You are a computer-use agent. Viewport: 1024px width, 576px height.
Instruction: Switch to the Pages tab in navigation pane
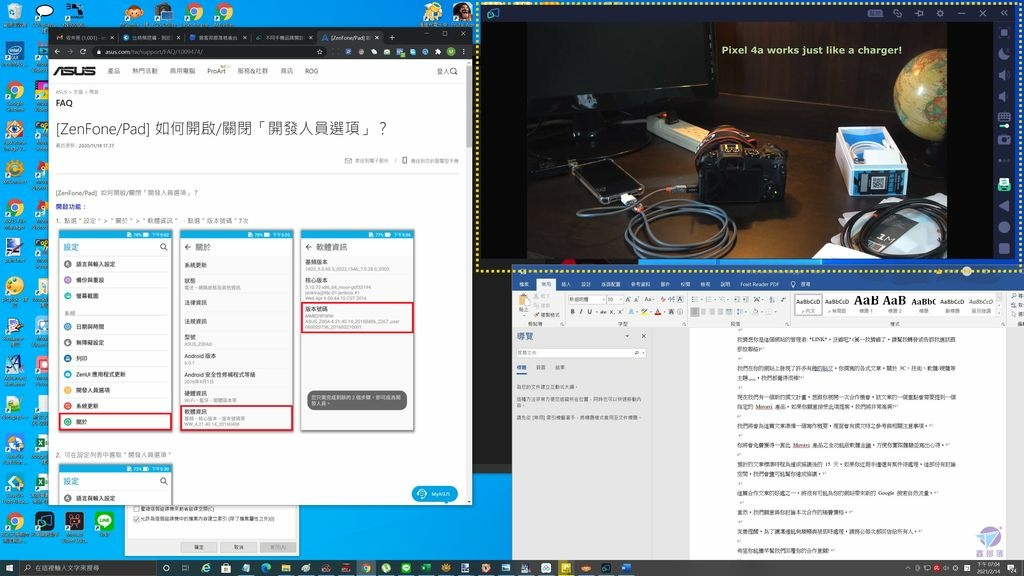click(x=541, y=368)
